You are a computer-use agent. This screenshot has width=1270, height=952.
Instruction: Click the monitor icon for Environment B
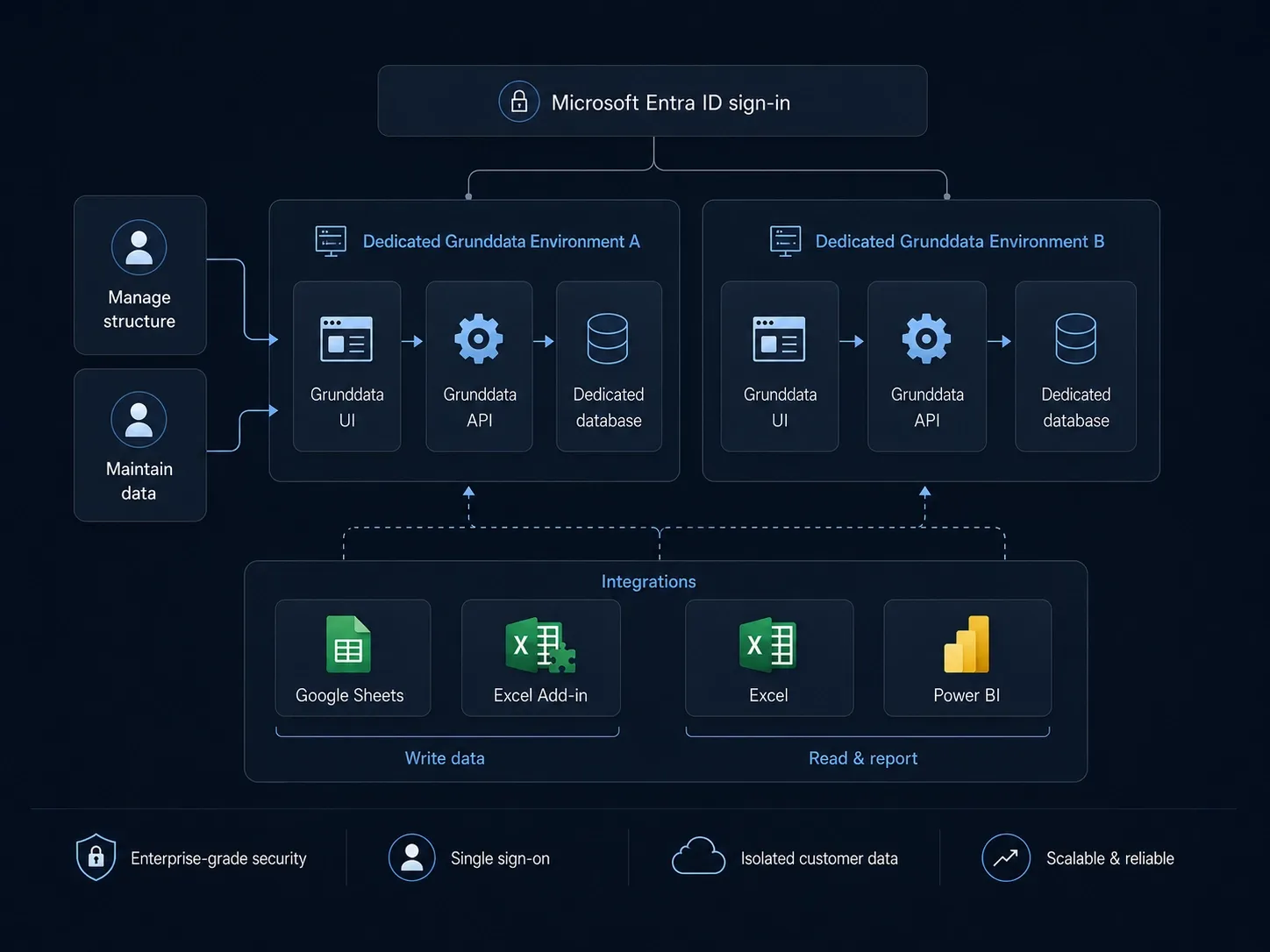click(785, 241)
